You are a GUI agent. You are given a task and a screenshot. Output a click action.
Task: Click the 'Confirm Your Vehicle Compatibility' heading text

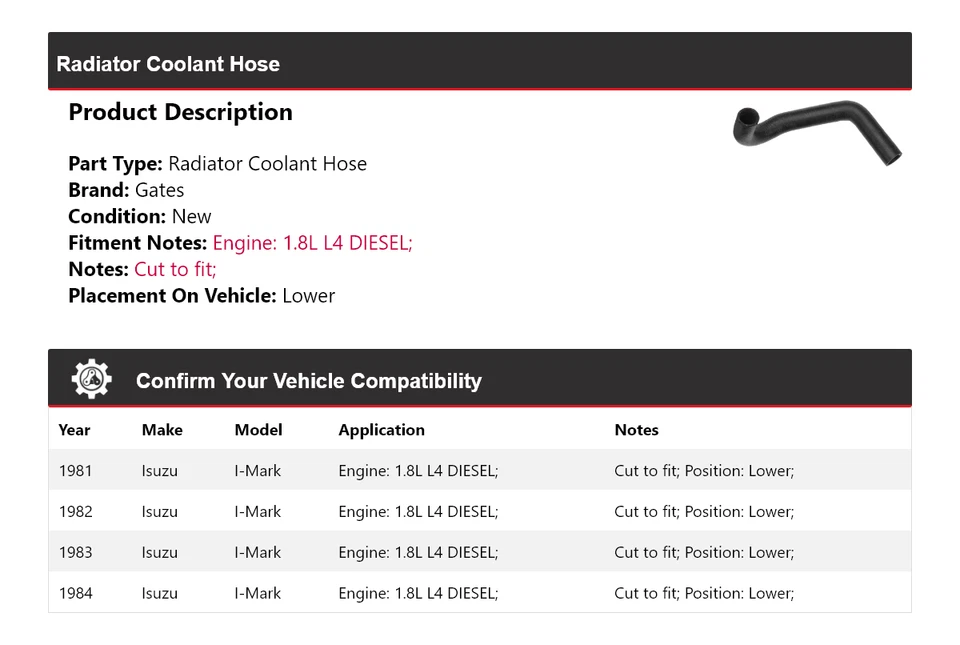(308, 381)
